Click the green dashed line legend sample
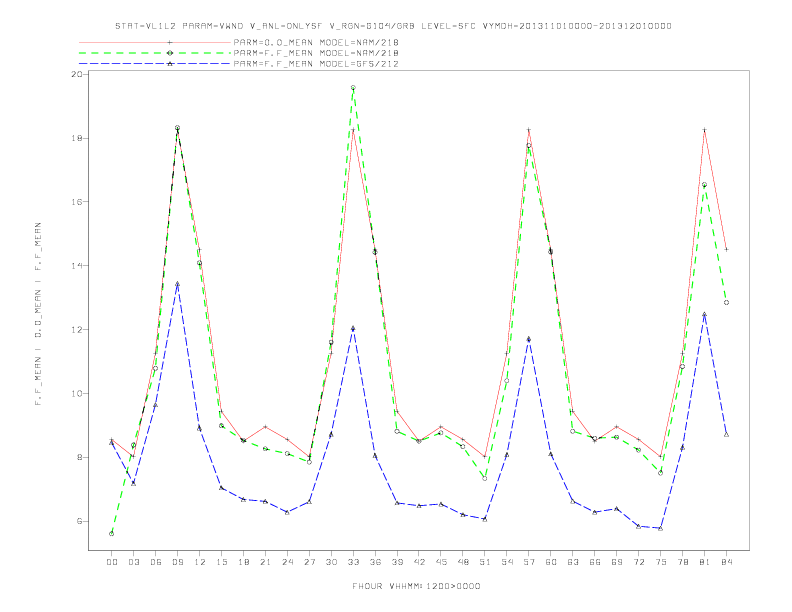 click(155, 53)
